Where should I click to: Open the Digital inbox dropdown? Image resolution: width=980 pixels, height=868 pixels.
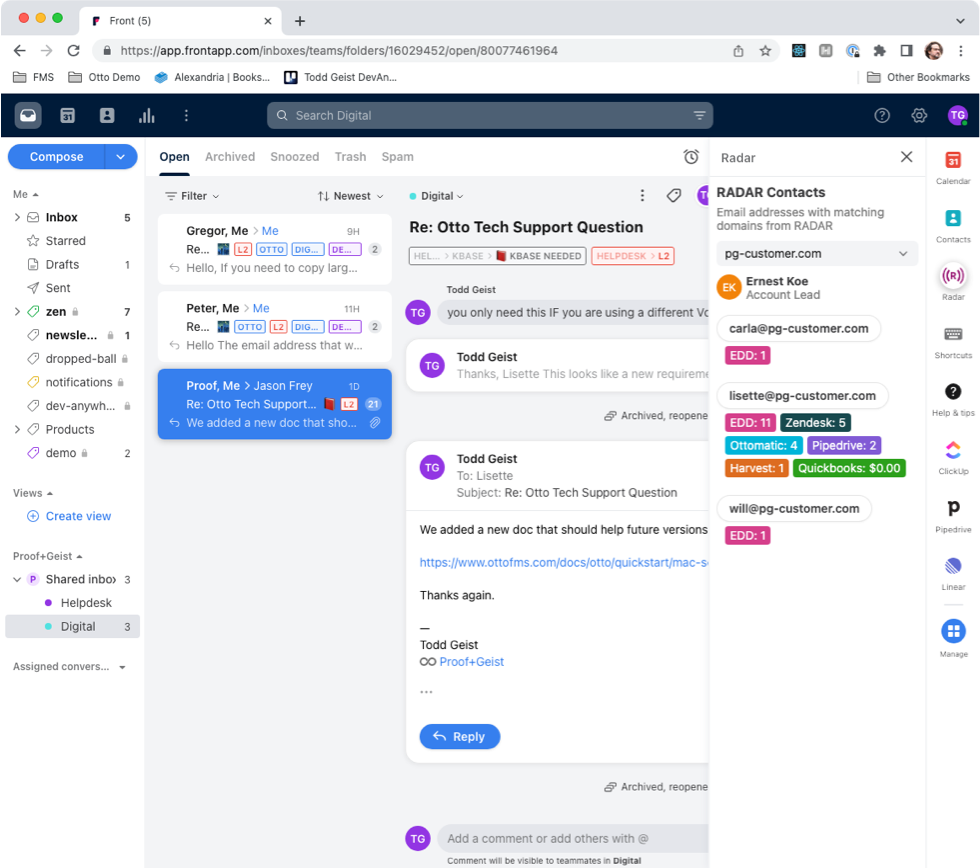pyautogui.click(x=437, y=196)
